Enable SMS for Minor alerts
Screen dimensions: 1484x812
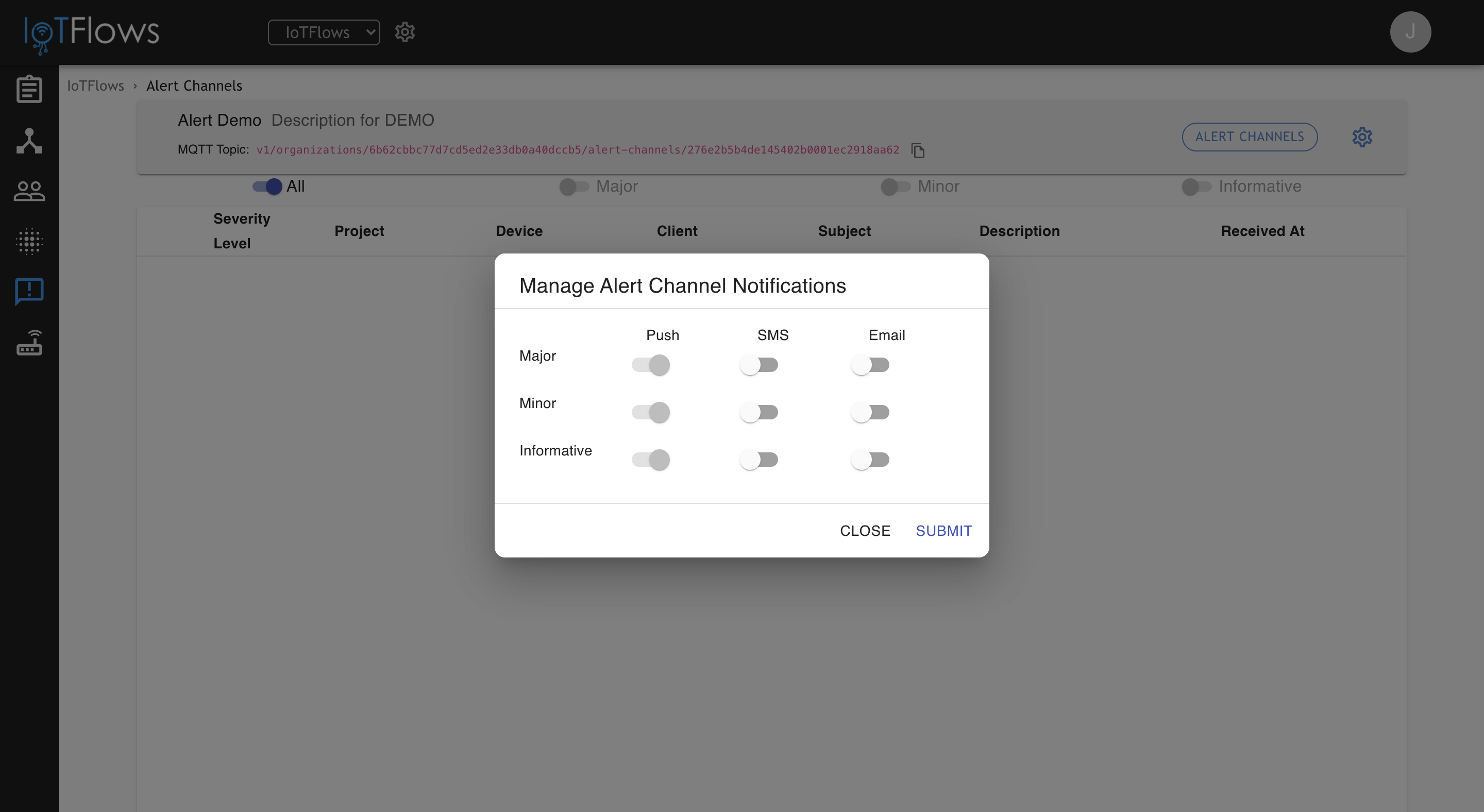[758, 412]
